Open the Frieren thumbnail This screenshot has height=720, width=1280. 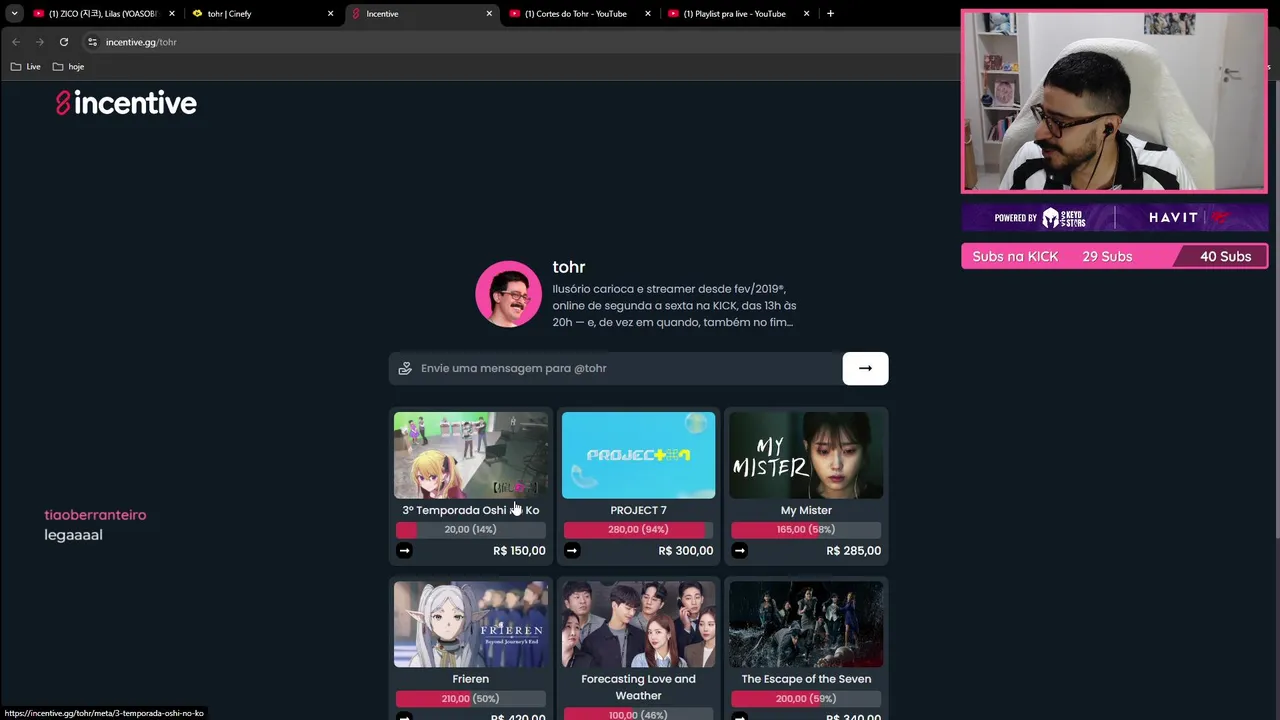tap(471, 624)
